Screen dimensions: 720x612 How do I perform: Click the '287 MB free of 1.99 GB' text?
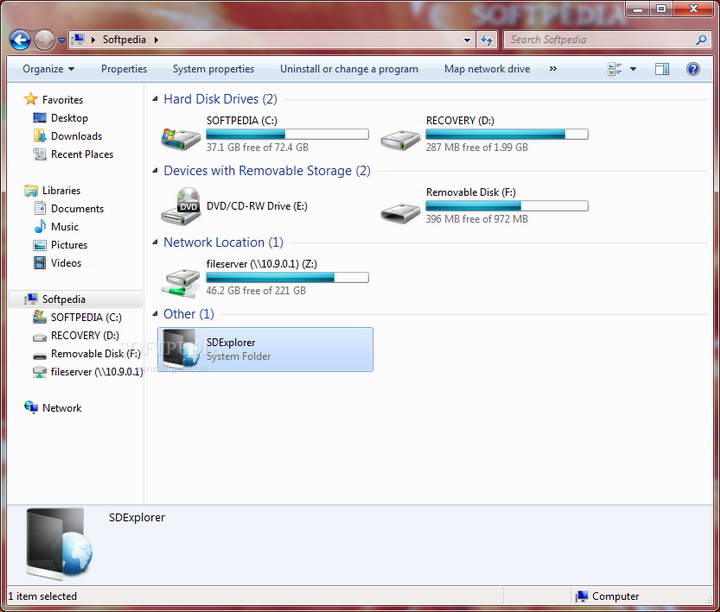477,147
